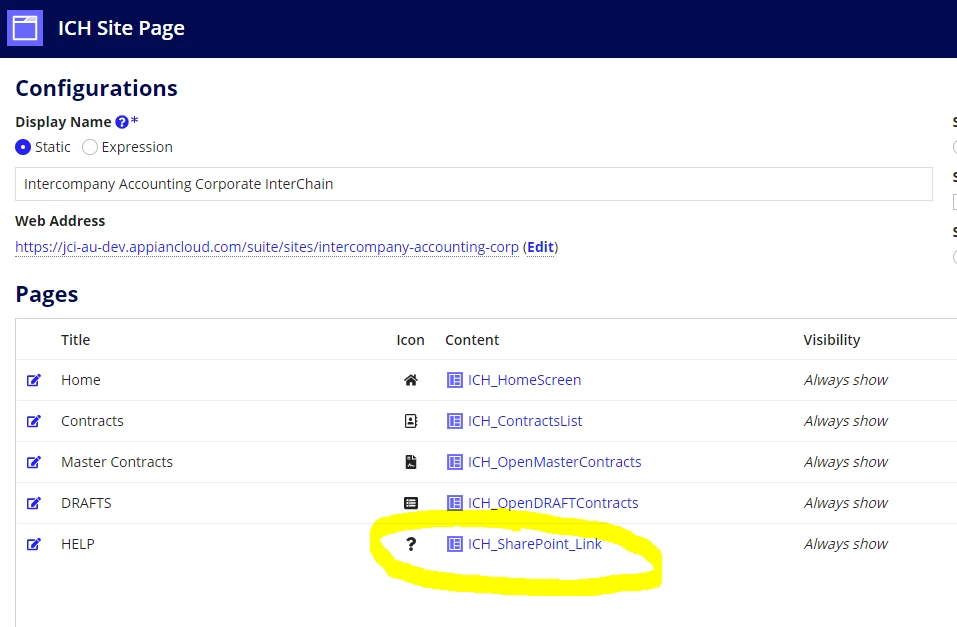Viewport: 957px width, 627px height.
Task: Click the HELP question mark icon
Action: point(411,544)
